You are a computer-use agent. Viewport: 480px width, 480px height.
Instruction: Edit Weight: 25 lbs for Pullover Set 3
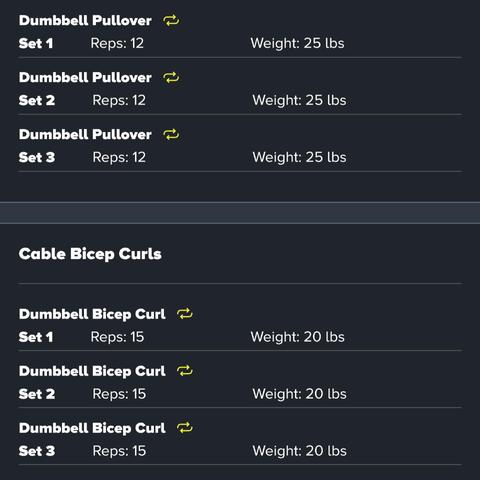click(299, 157)
